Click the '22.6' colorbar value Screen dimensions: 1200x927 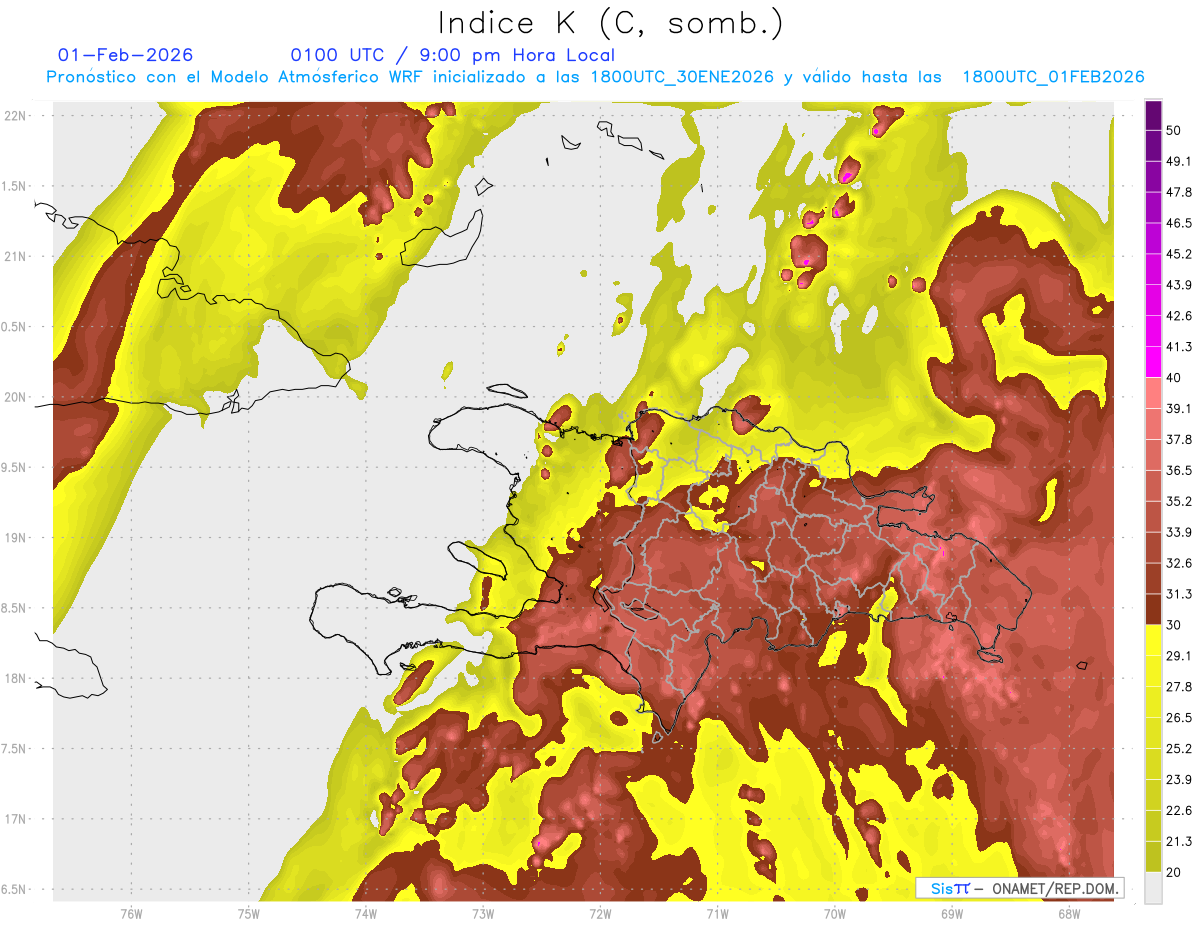click(x=1179, y=811)
